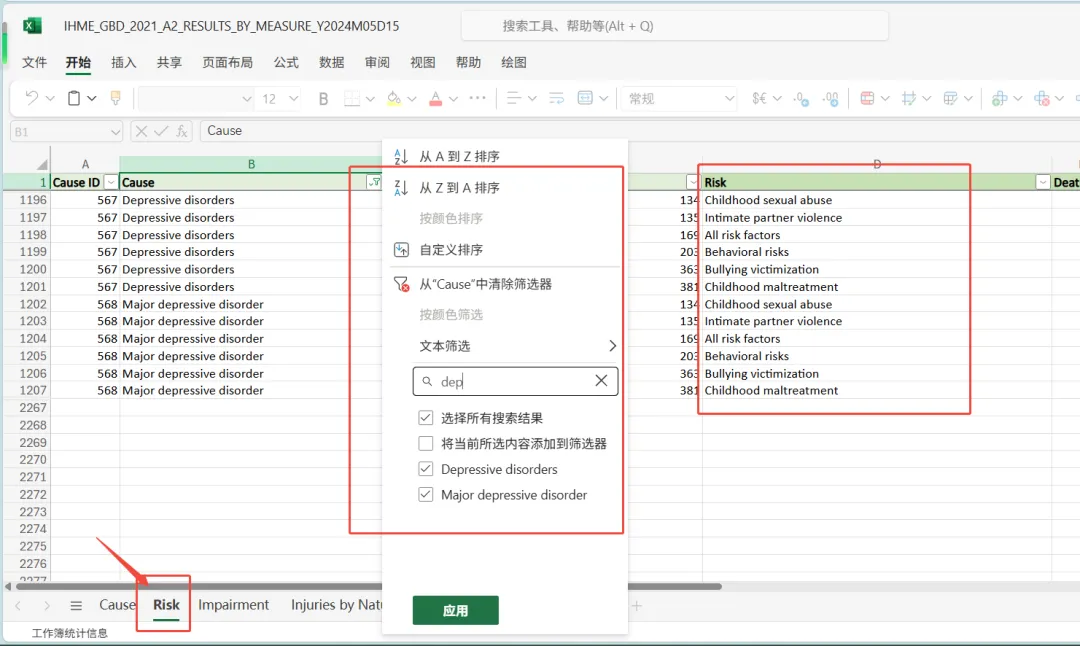Viewport: 1080px width, 646px height.
Task: Uncheck Major depressive disorder filter option
Action: (426, 494)
